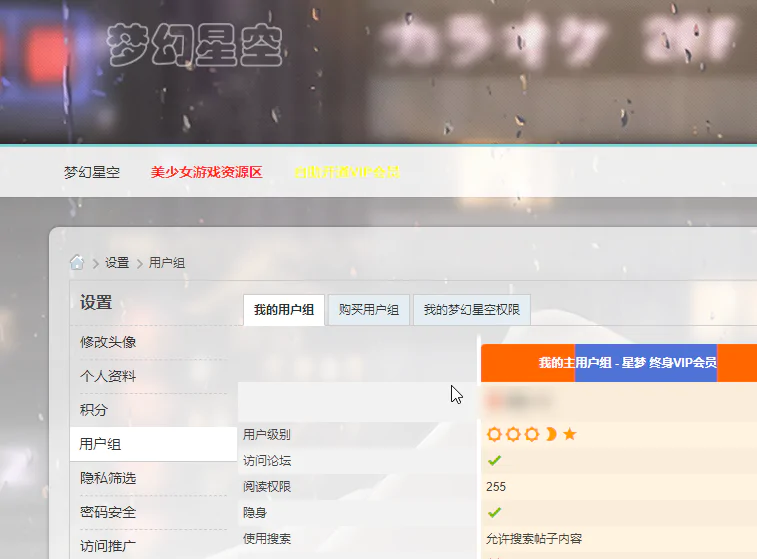Open 梦幻星空 navigation item
757x559 pixels.
coord(92,172)
